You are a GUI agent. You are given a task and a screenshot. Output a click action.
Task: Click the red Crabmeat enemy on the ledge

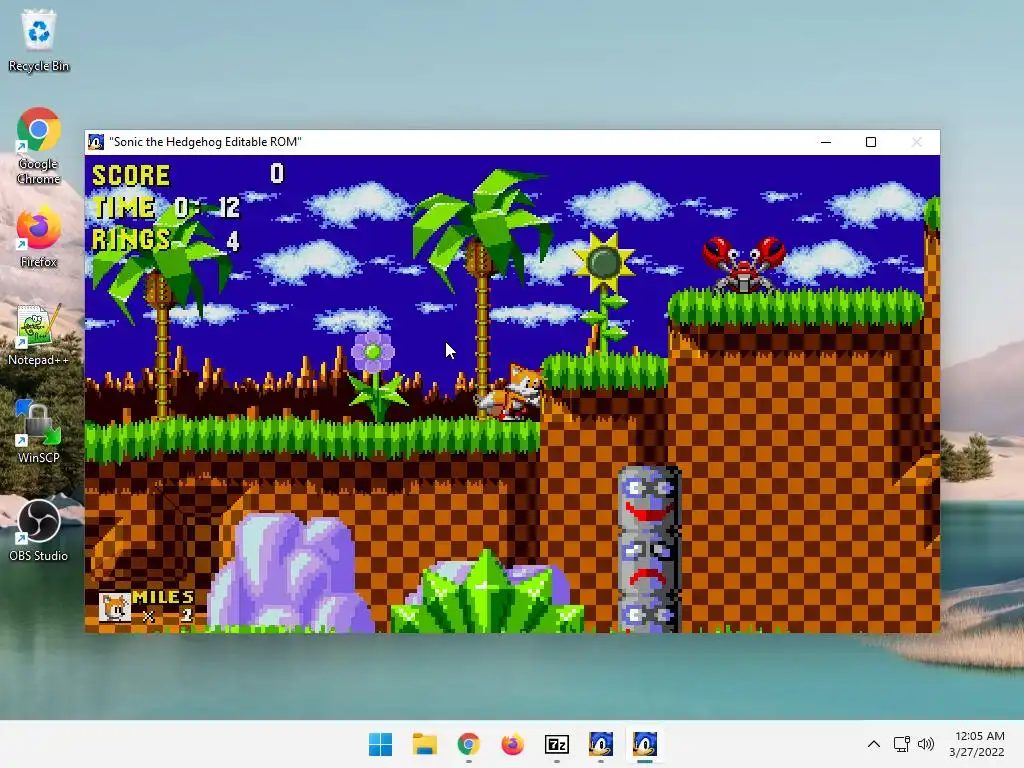click(744, 264)
